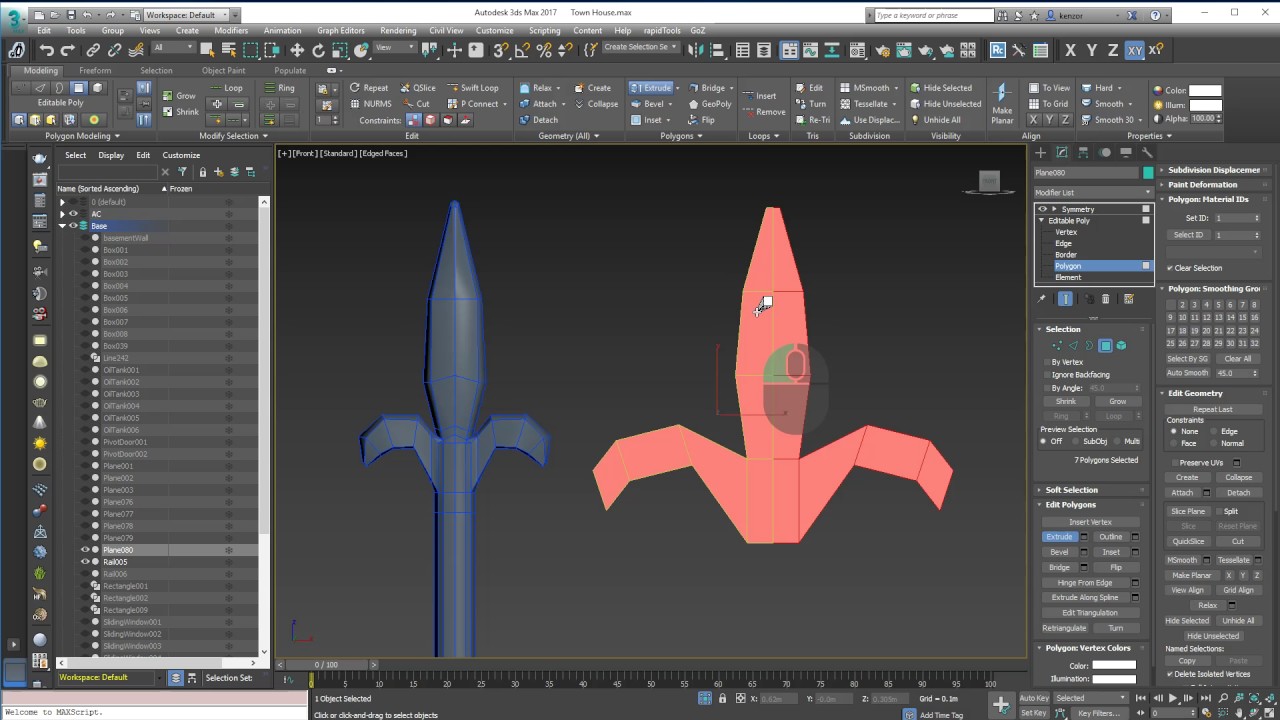1280x720 pixels.
Task: Collapse the Base layer tree
Action: pos(62,226)
